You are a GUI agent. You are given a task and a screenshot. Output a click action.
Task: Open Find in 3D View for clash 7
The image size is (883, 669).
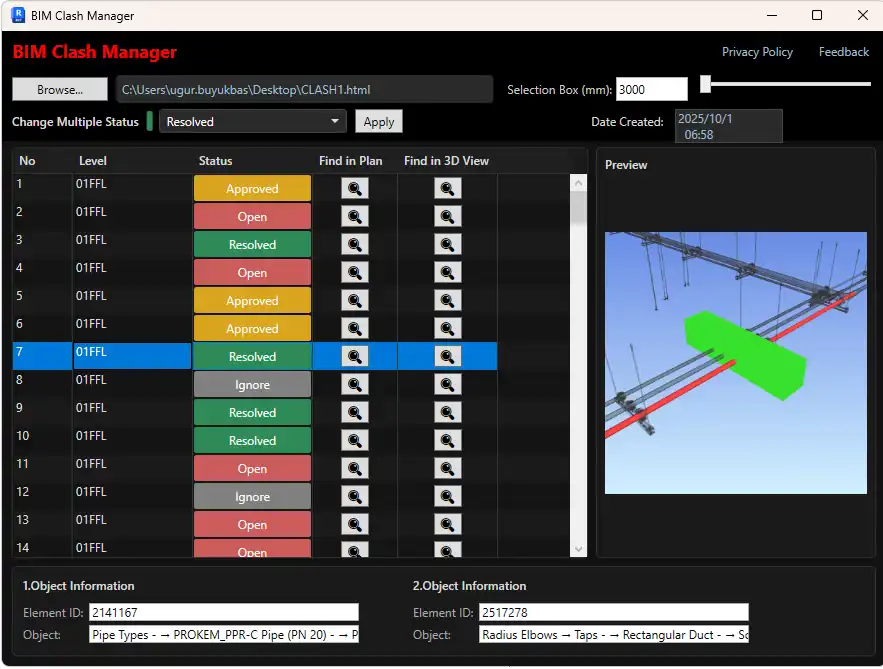(447, 356)
